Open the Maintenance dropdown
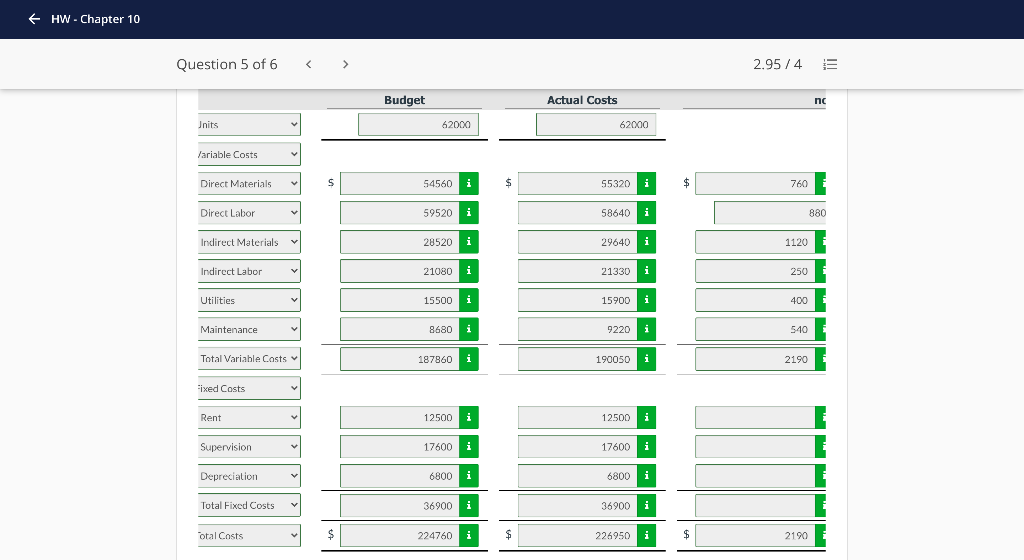 249,330
